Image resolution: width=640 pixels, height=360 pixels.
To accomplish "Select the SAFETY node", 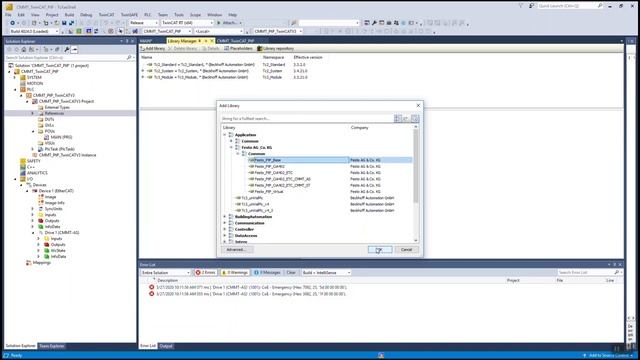I will pyautogui.click(x=33, y=161).
